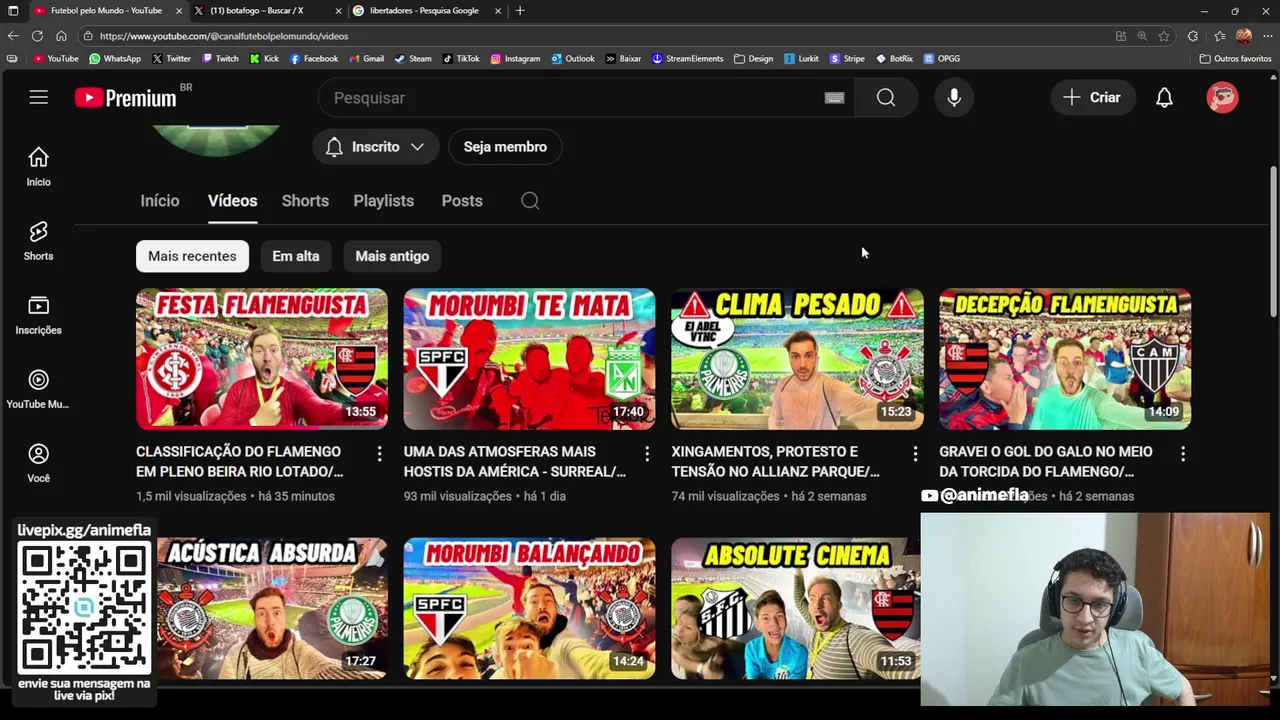Open video title CLASSIFICAÇÃO DO FLAMENGO
Viewport: 1280px width, 720px height.
click(x=240, y=462)
